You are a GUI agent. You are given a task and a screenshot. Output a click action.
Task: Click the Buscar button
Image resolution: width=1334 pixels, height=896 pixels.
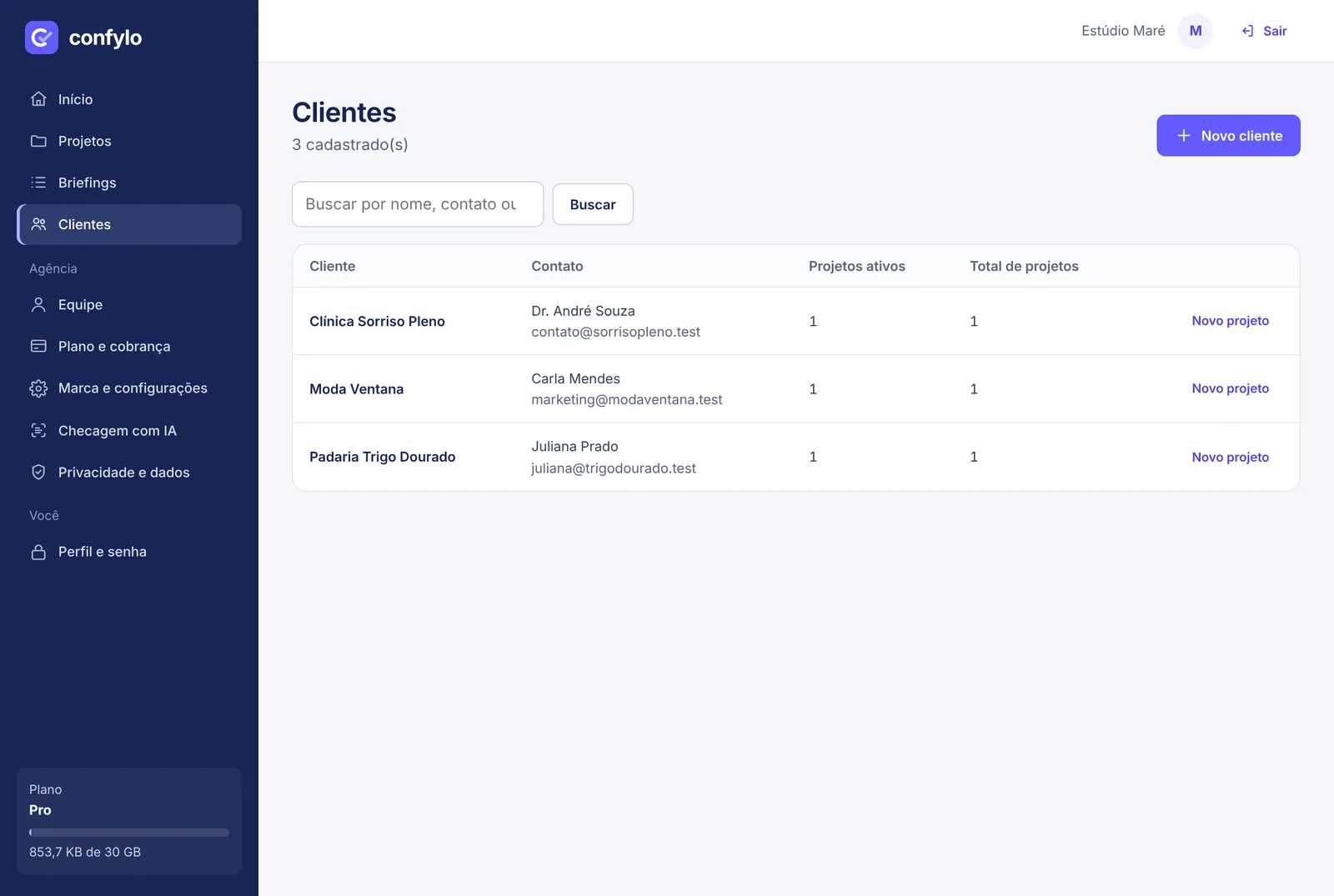pos(593,204)
